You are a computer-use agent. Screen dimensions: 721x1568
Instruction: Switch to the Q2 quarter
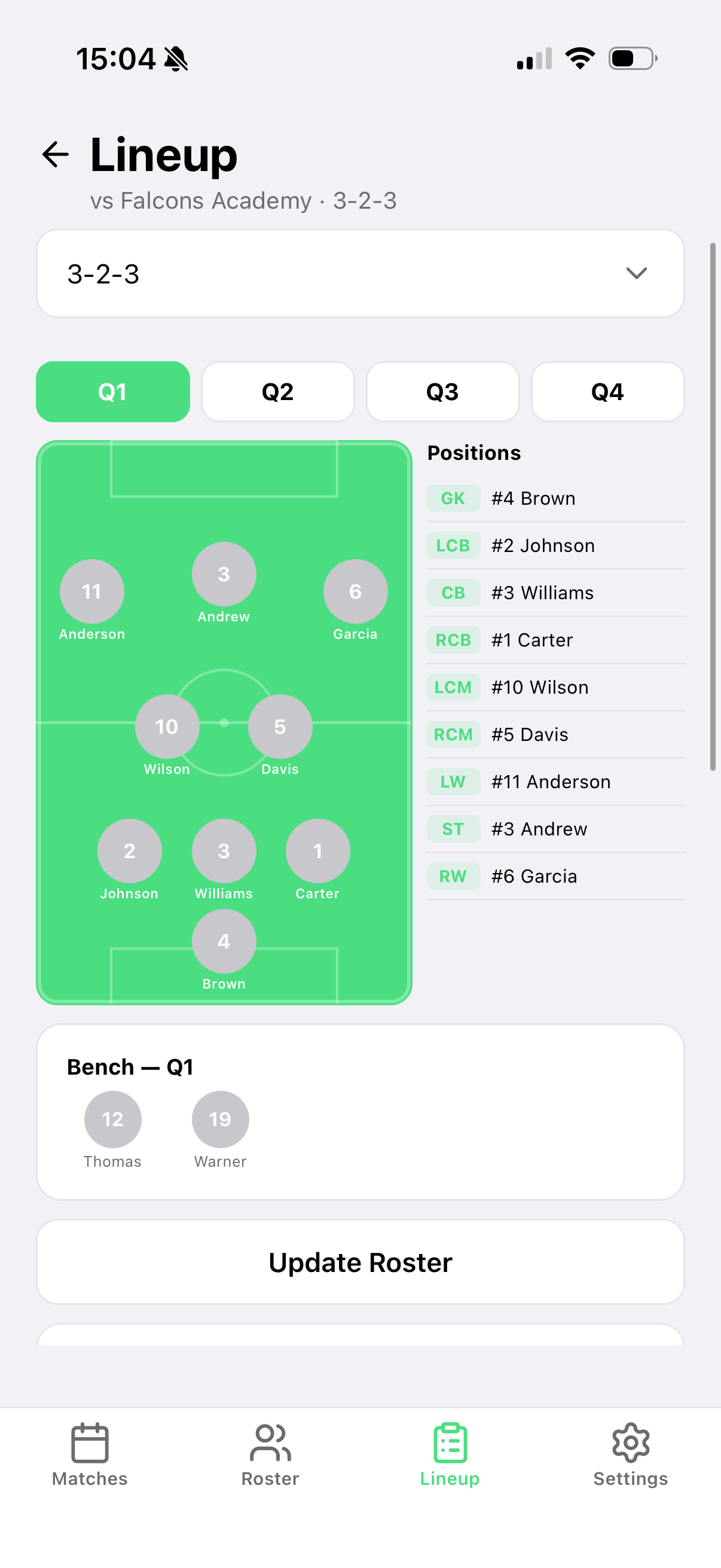[278, 392]
